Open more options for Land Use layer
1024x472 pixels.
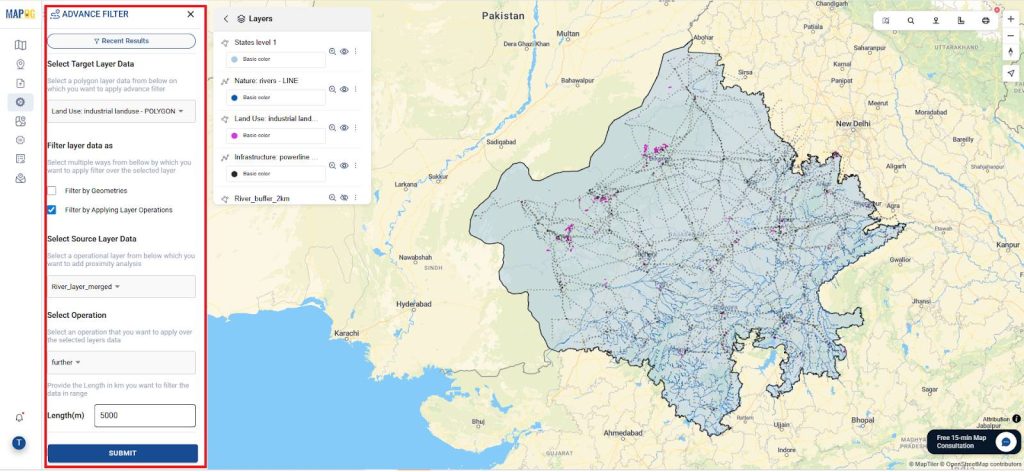356,128
